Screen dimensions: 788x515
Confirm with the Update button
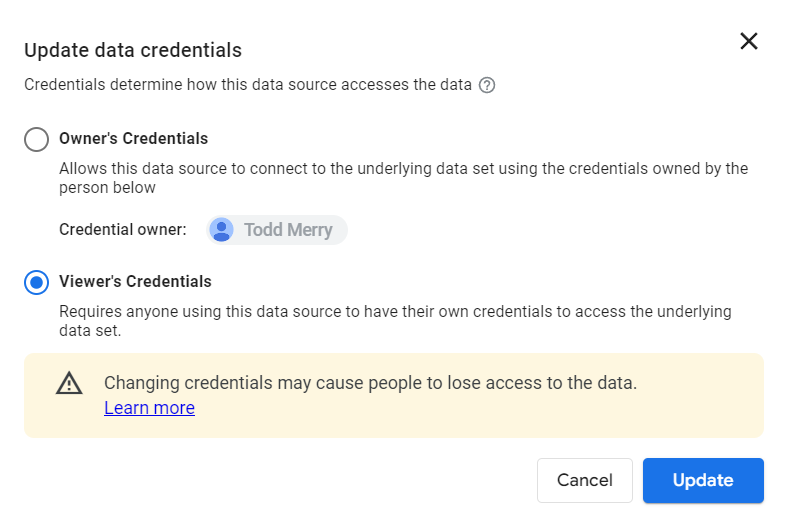(x=703, y=480)
